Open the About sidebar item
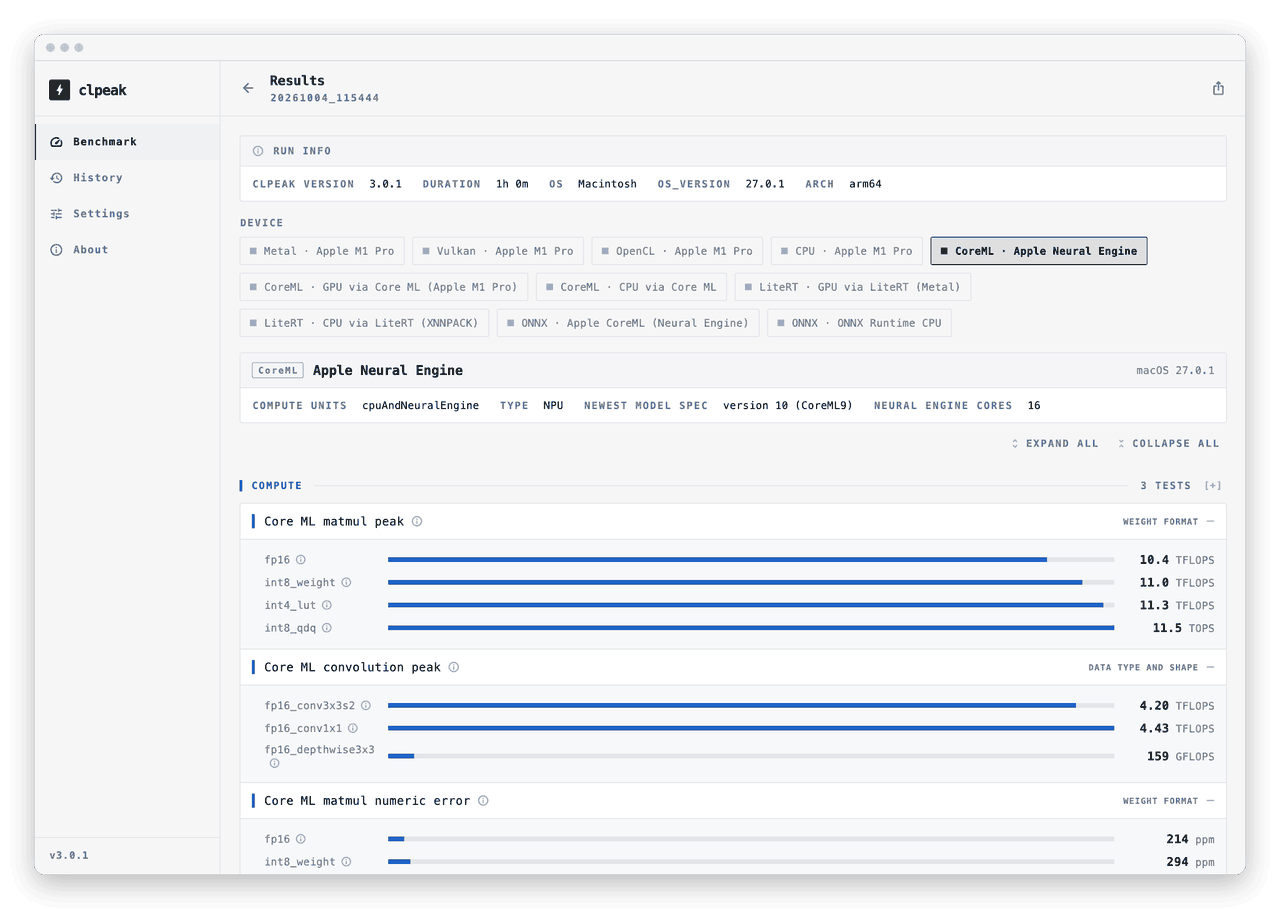This screenshot has height=909, width=1280. [x=127, y=250]
